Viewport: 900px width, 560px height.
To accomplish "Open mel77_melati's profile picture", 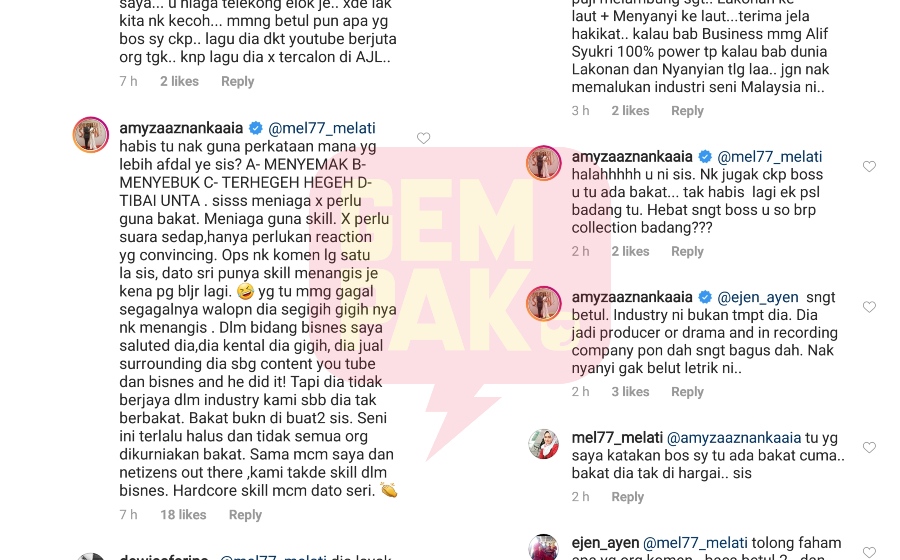I will (x=544, y=444).
